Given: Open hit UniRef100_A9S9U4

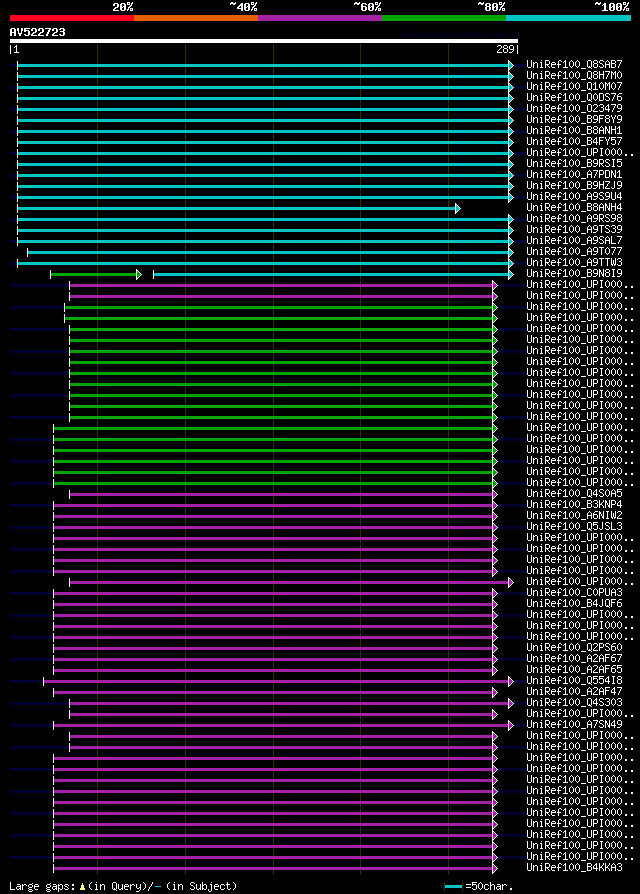Looking at the screenshot, I should click(x=574, y=197).
